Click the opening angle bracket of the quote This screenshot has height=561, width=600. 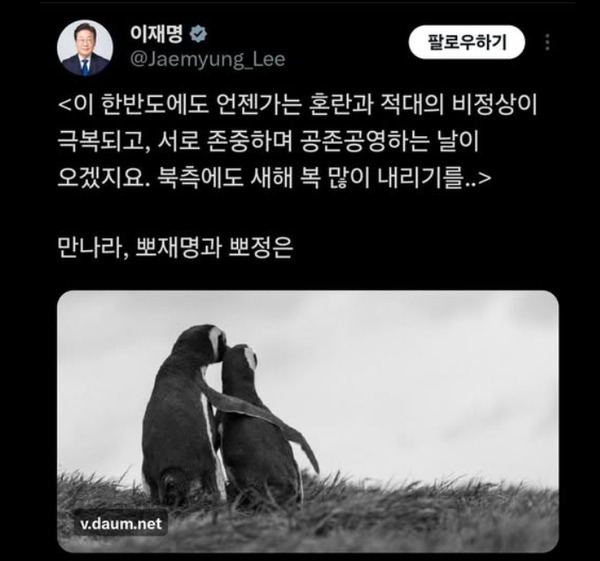click(63, 104)
